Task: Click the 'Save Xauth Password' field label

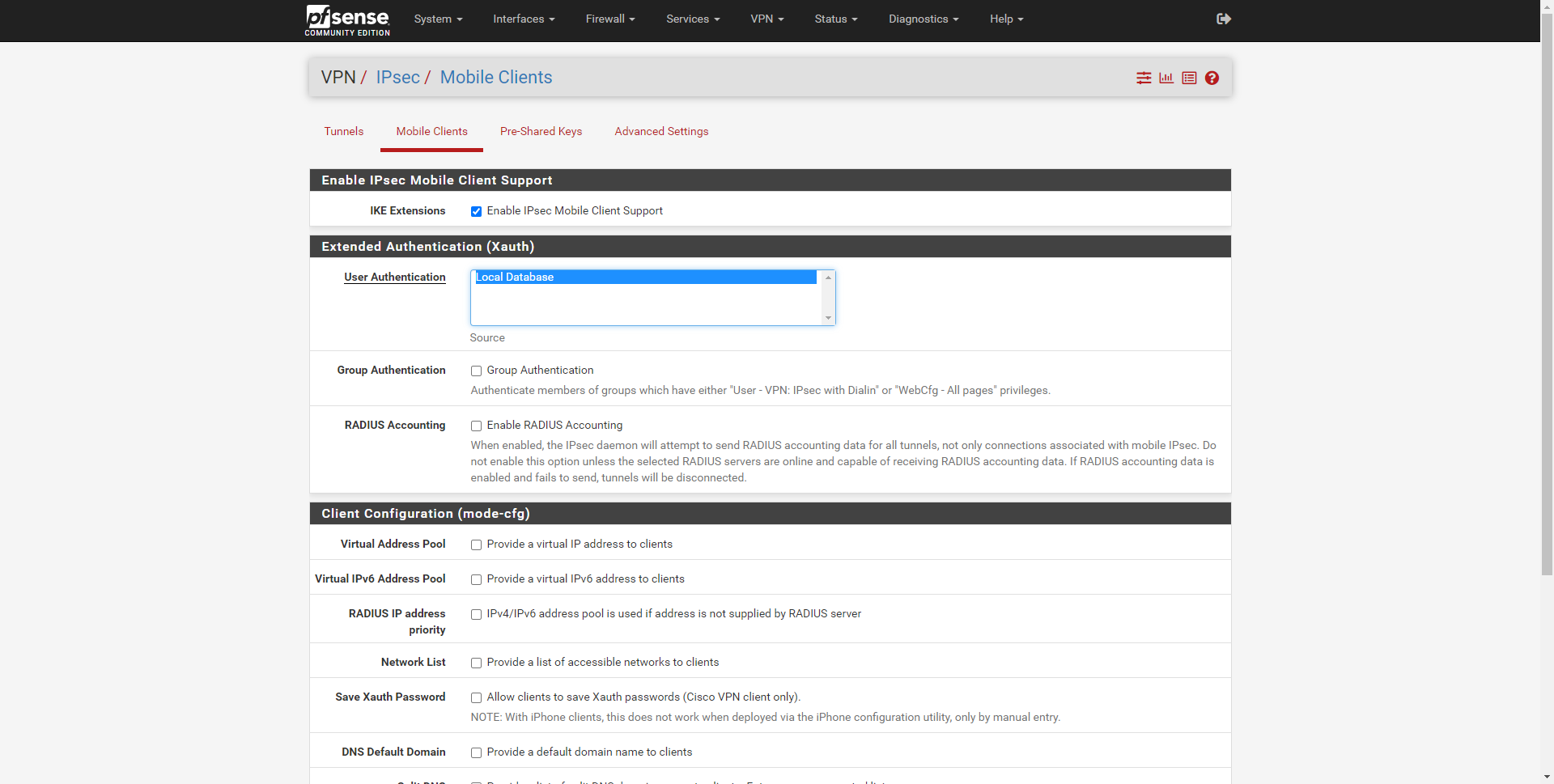Action: pos(390,697)
